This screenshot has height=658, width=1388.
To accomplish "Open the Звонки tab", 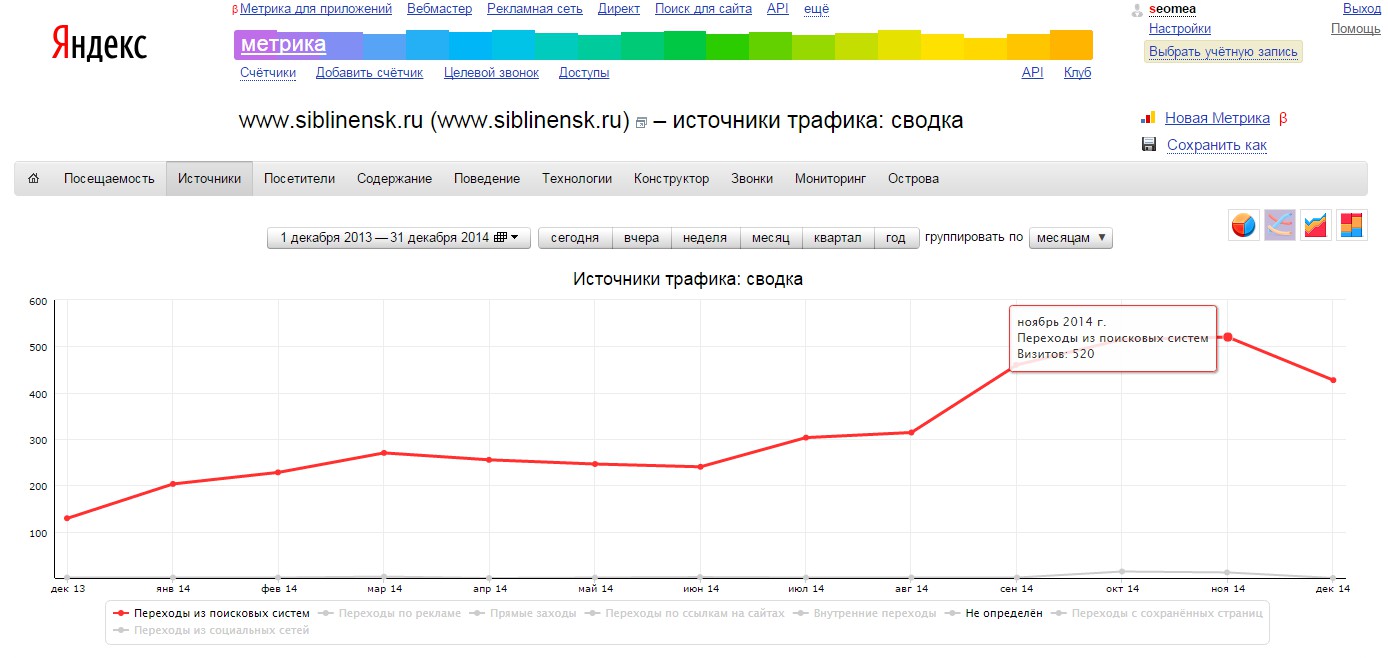I will pos(752,179).
